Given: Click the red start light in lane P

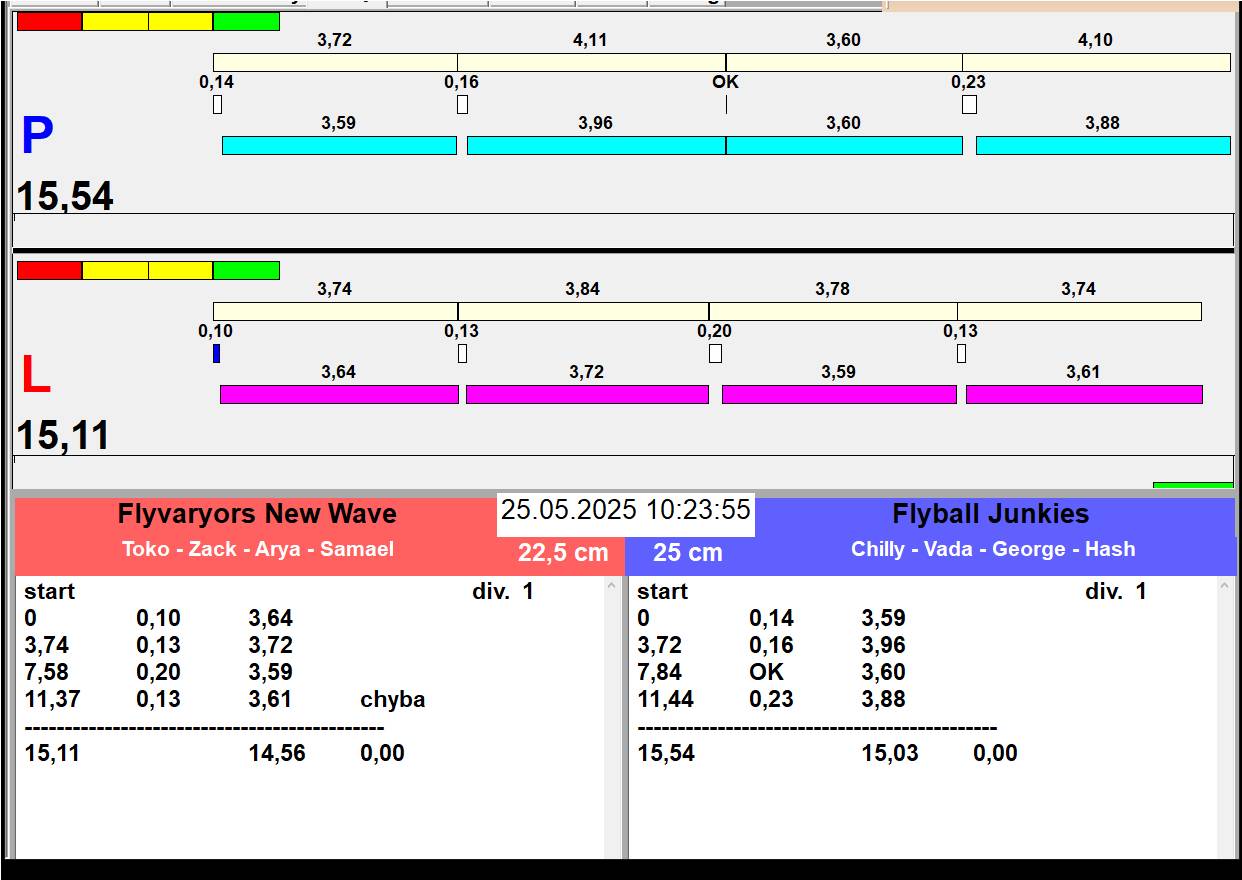Looking at the screenshot, I should 49,21.
